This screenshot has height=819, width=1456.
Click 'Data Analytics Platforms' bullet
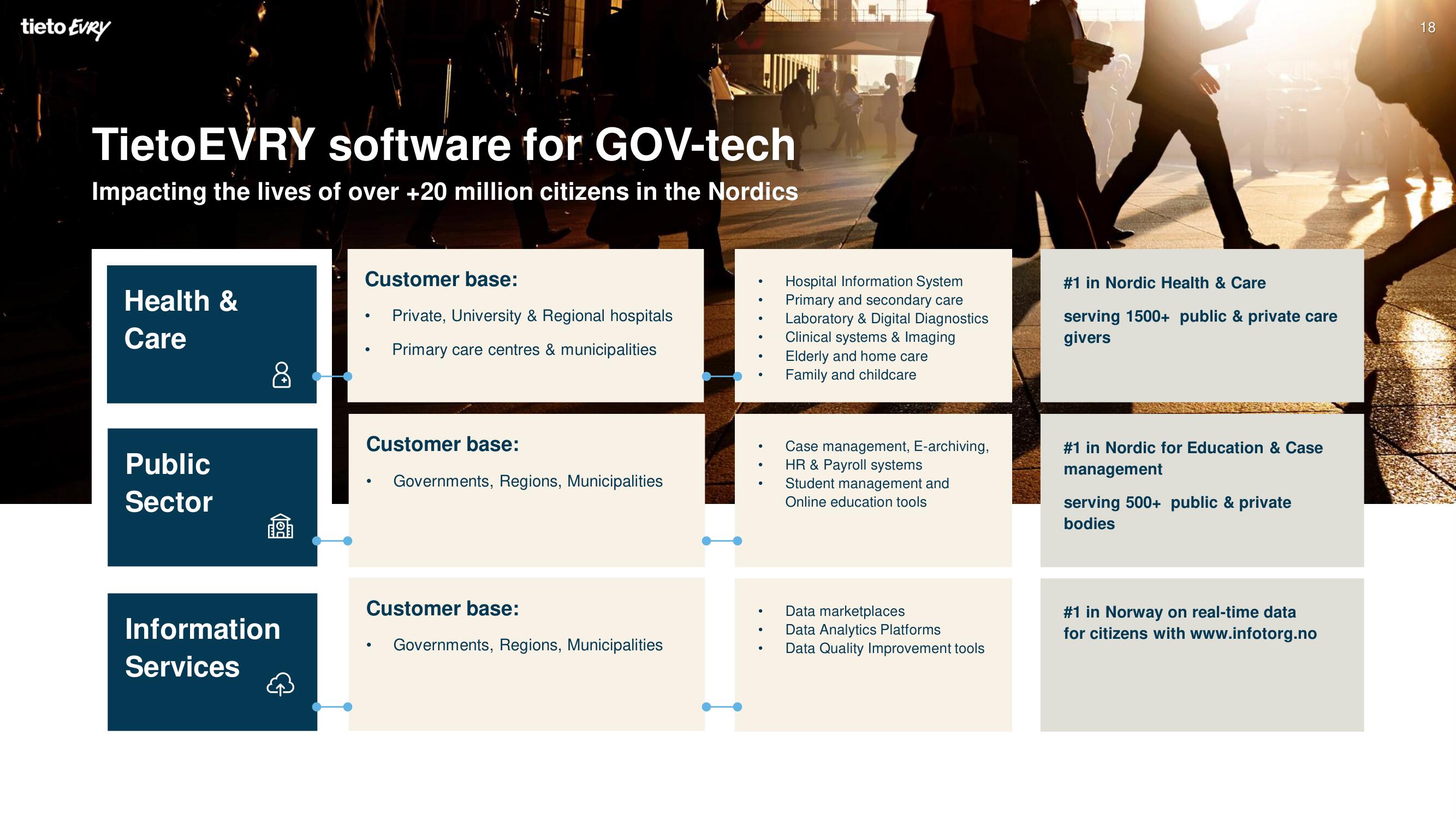click(x=862, y=630)
